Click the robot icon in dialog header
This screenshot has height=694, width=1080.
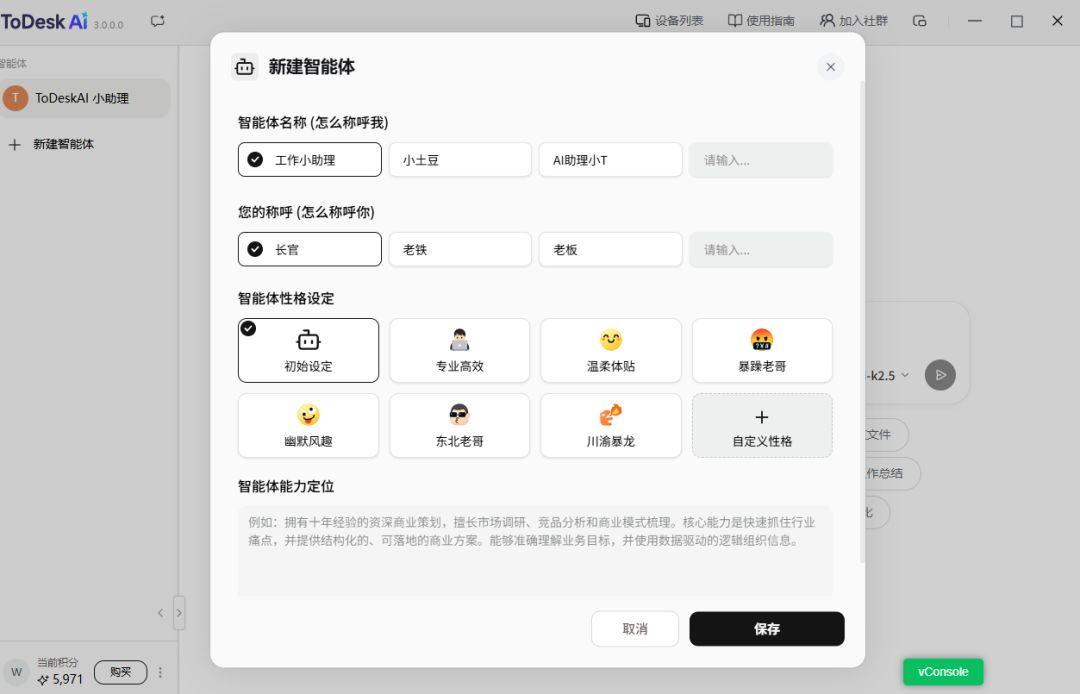[x=245, y=67]
